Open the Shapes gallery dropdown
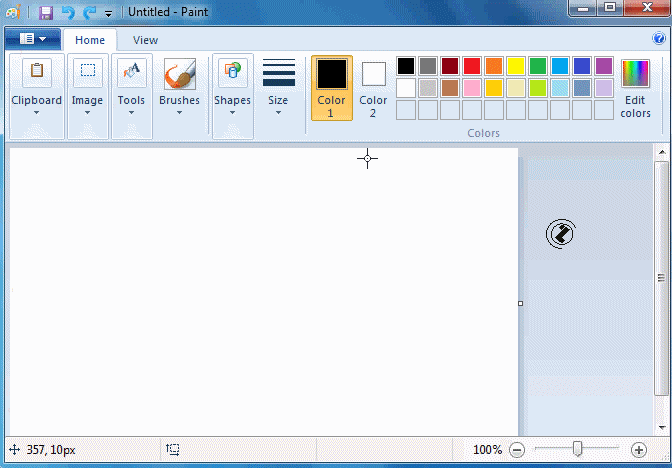Image resolution: width=672 pixels, height=468 pixels. pos(232,111)
